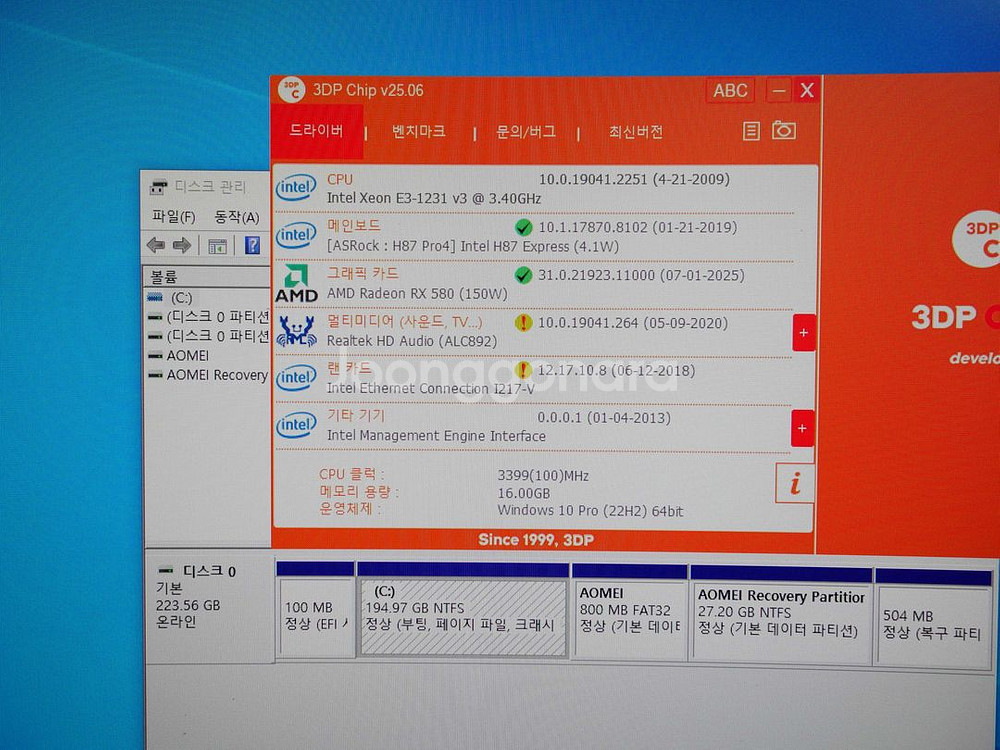Click the Intel logo beside 메인보드 row
This screenshot has height=750, width=1000.
point(296,235)
